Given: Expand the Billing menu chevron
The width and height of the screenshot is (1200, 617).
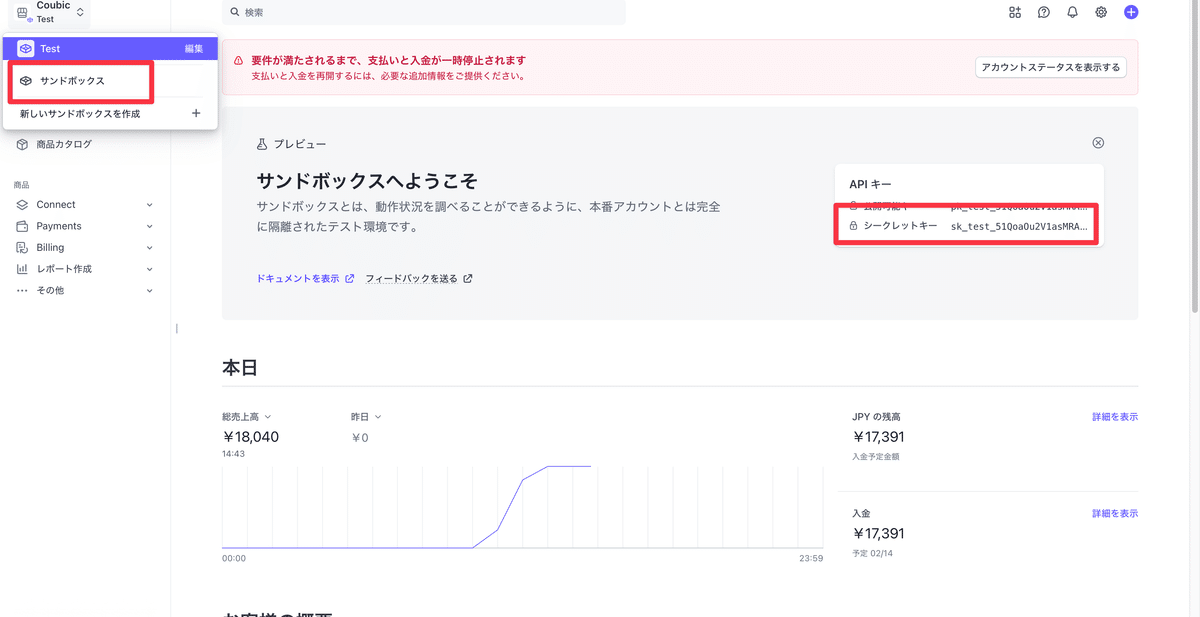Looking at the screenshot, I should (x=150, y=248).
